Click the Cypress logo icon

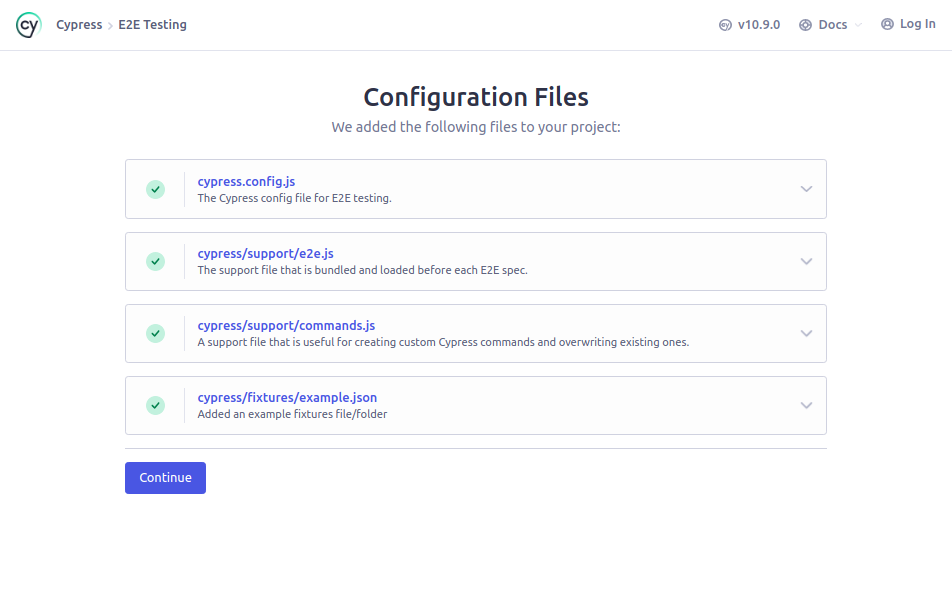click(27, 24)
